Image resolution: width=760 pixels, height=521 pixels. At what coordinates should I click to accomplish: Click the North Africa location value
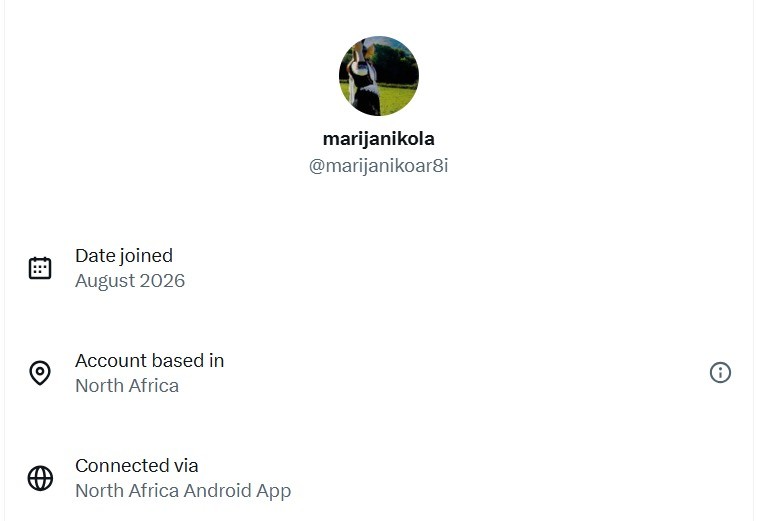pyautogui.click(x=127, y=386)
